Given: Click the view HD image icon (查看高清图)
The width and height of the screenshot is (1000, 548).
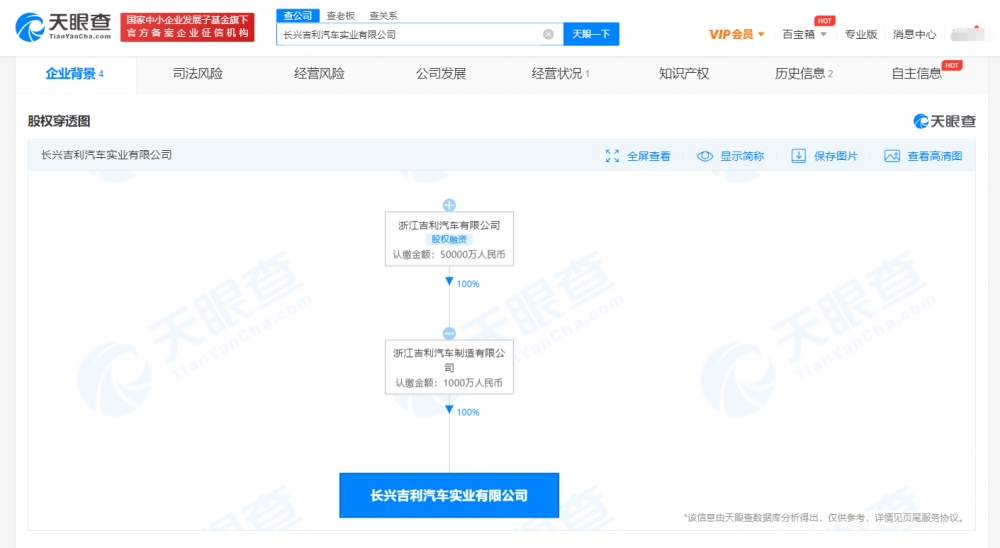Looking at the screenshot, I should (x=892, y=156).
